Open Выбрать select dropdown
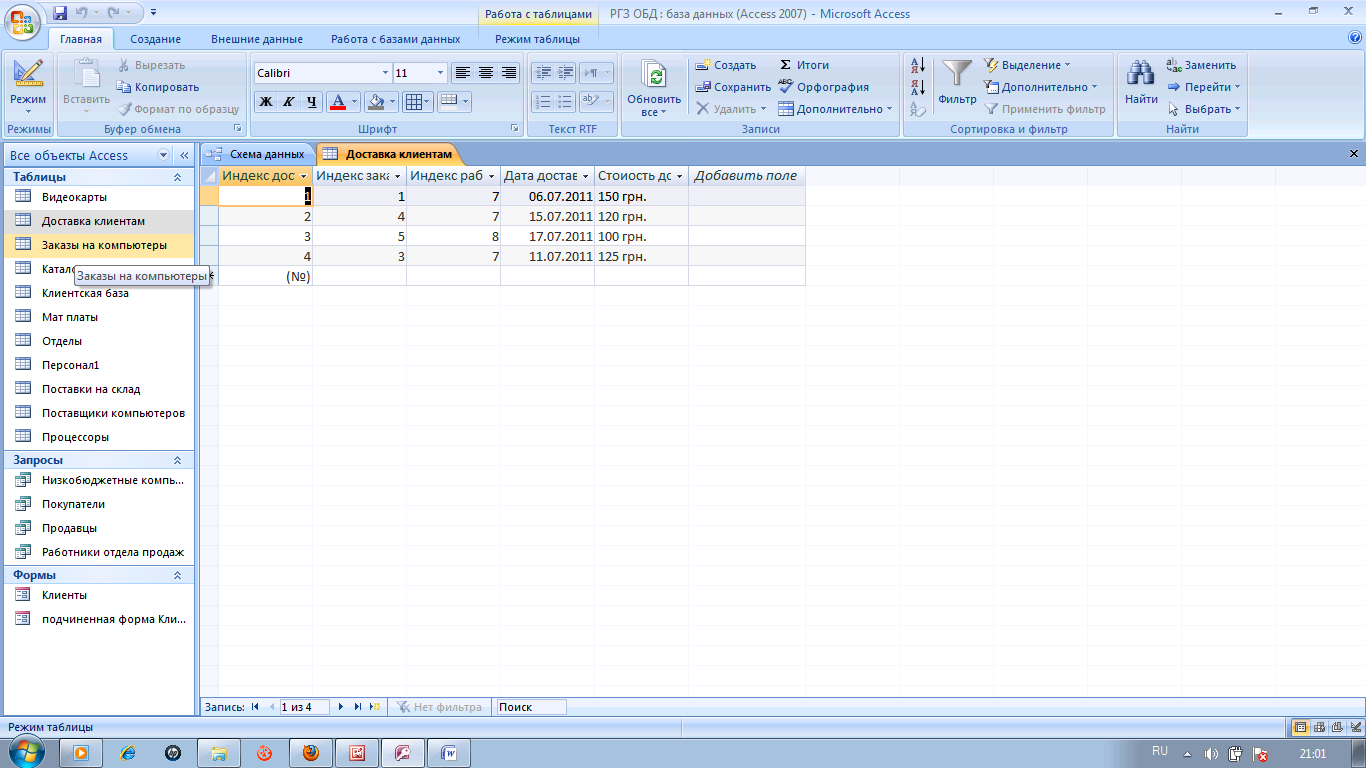This screenshot has height=768, width=1366. 1204,109
